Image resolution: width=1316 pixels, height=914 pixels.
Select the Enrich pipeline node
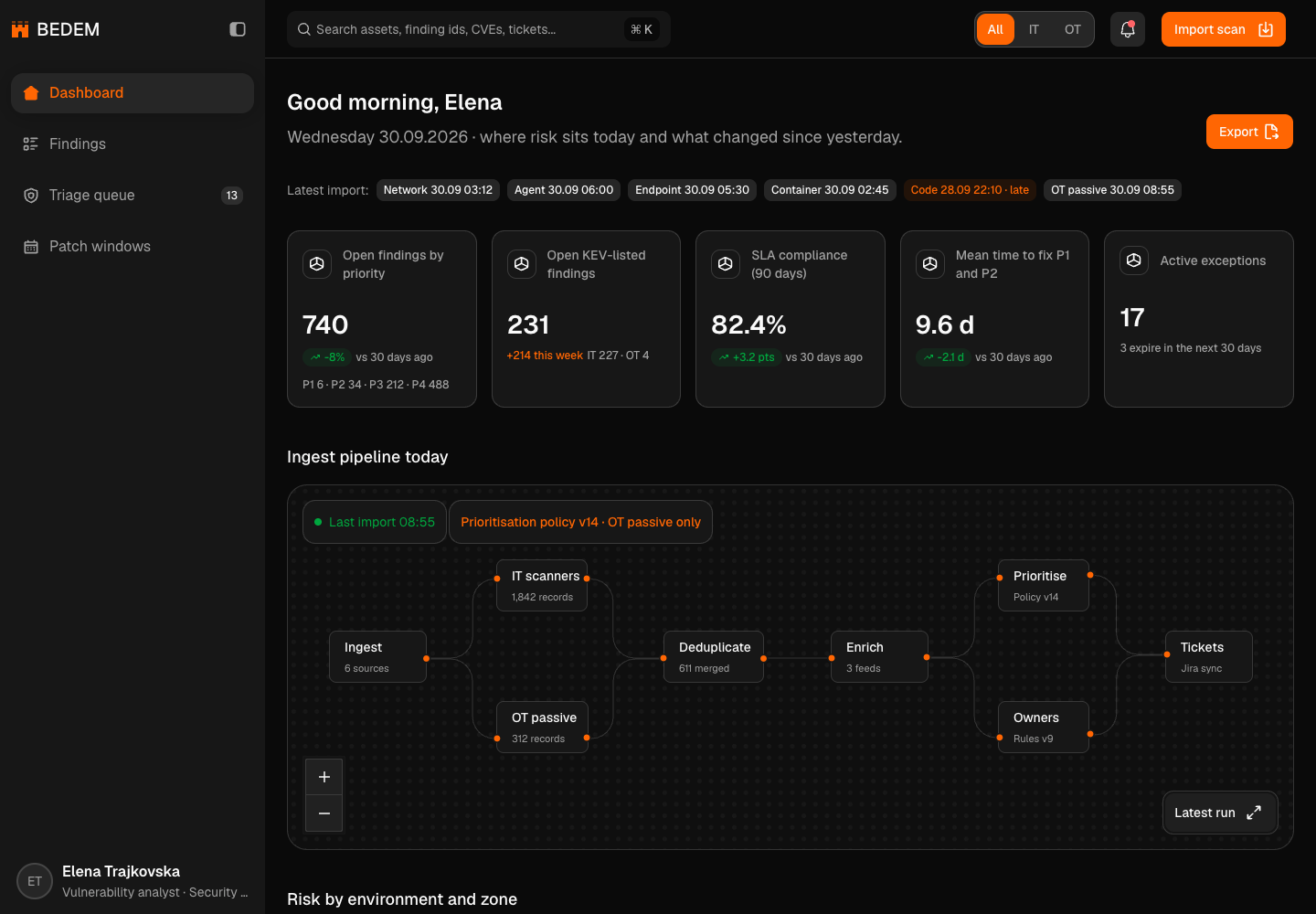(x=879, y=656)
